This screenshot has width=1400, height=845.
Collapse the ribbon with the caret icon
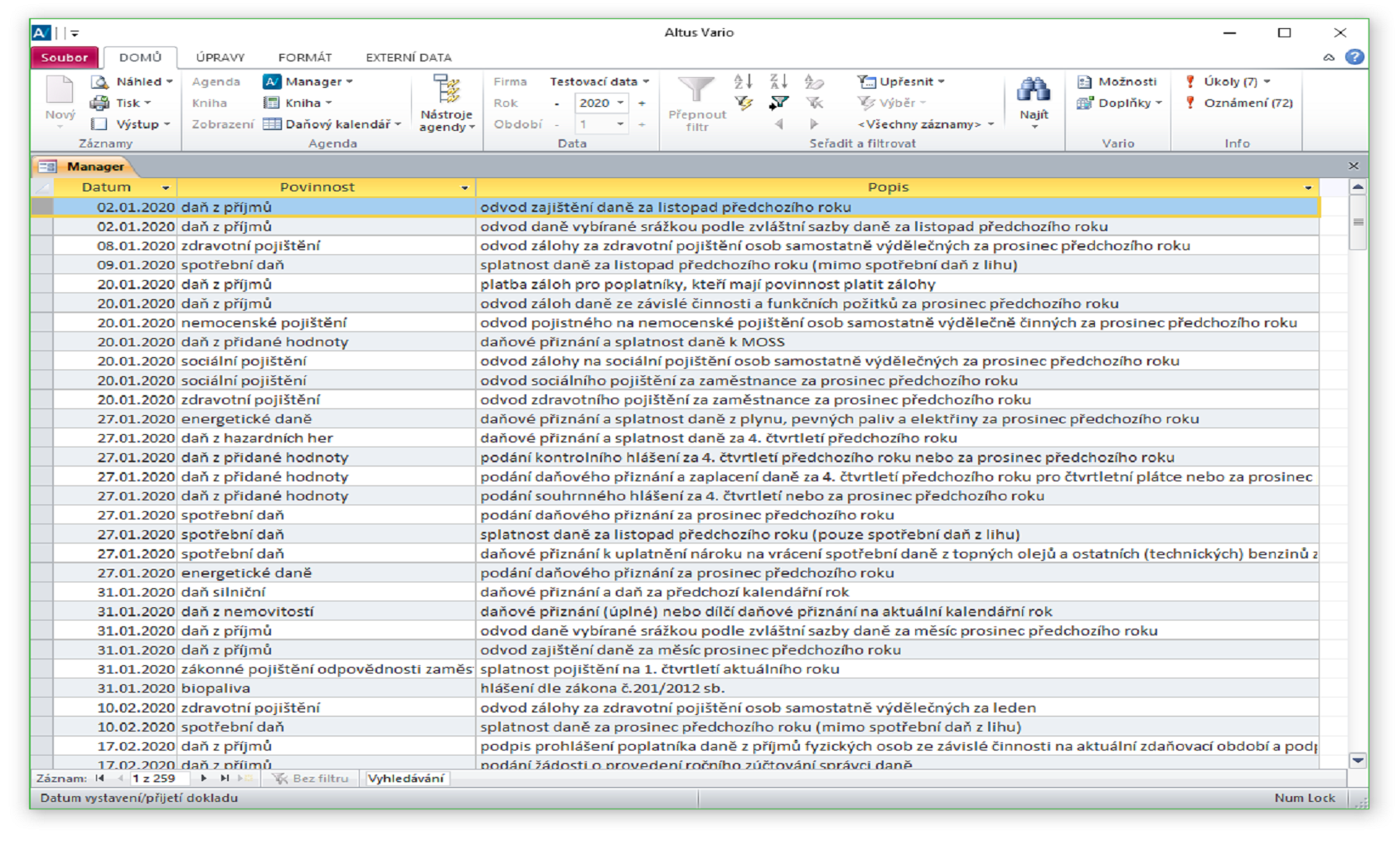tap(1329, 57)
